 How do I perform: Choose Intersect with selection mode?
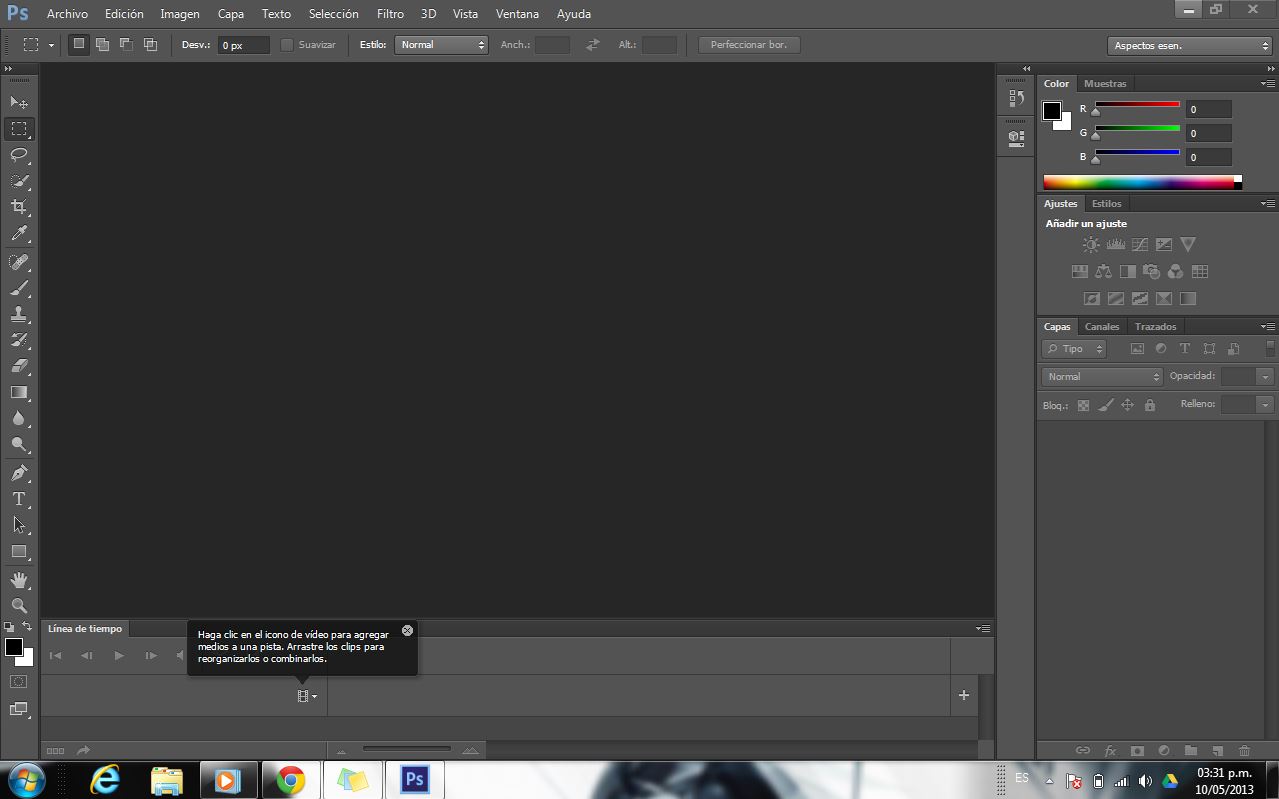(x=150, y=44)
